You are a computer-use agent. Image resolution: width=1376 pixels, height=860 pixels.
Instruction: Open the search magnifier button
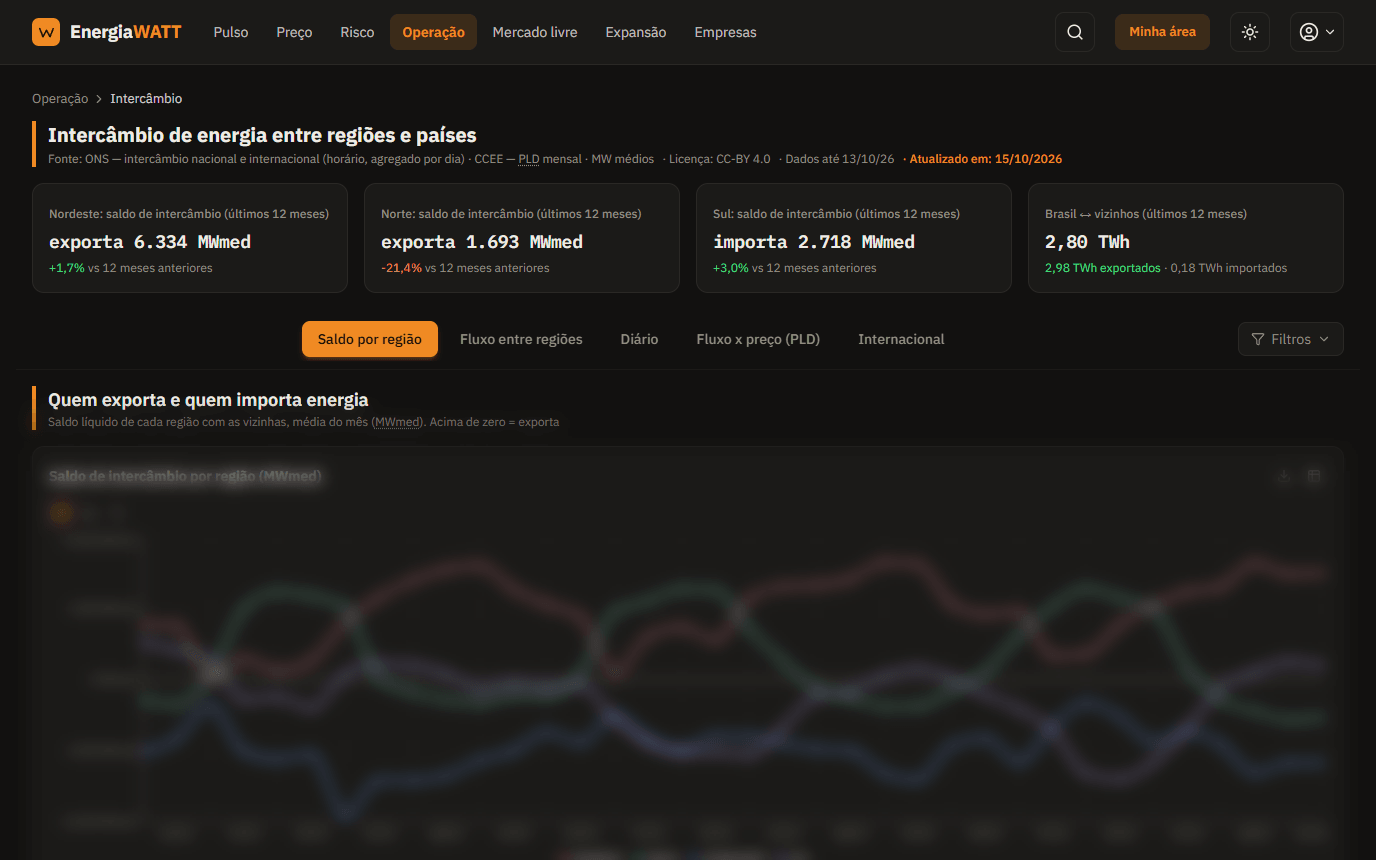coord(1075,32)
